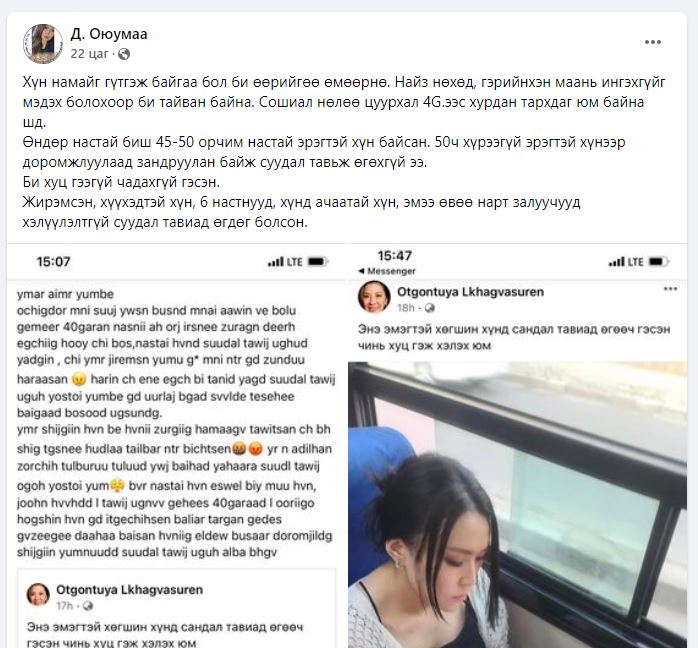This screenshot has width=698, height=648.
Task: Click the battery icon at 15:47
Action: pos(659,261)
